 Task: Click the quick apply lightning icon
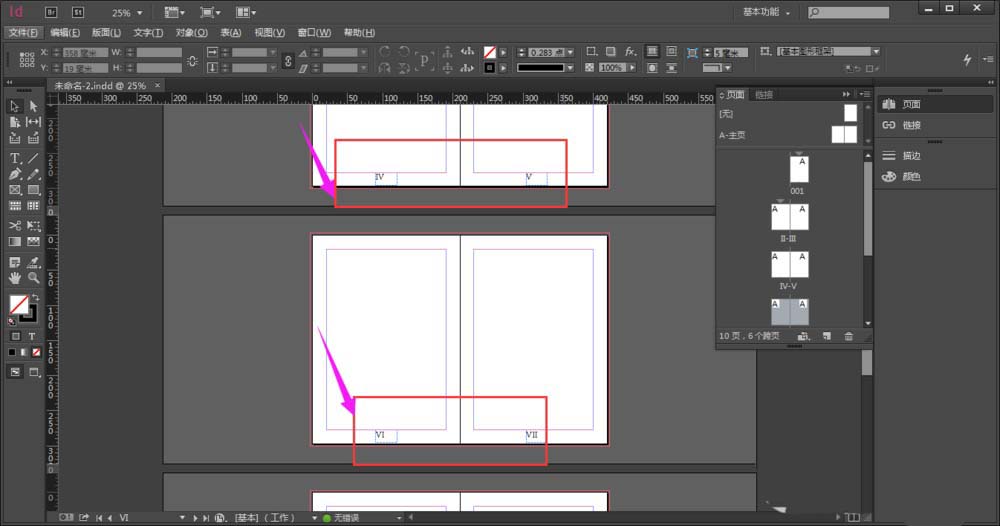[x=967, y=59]
